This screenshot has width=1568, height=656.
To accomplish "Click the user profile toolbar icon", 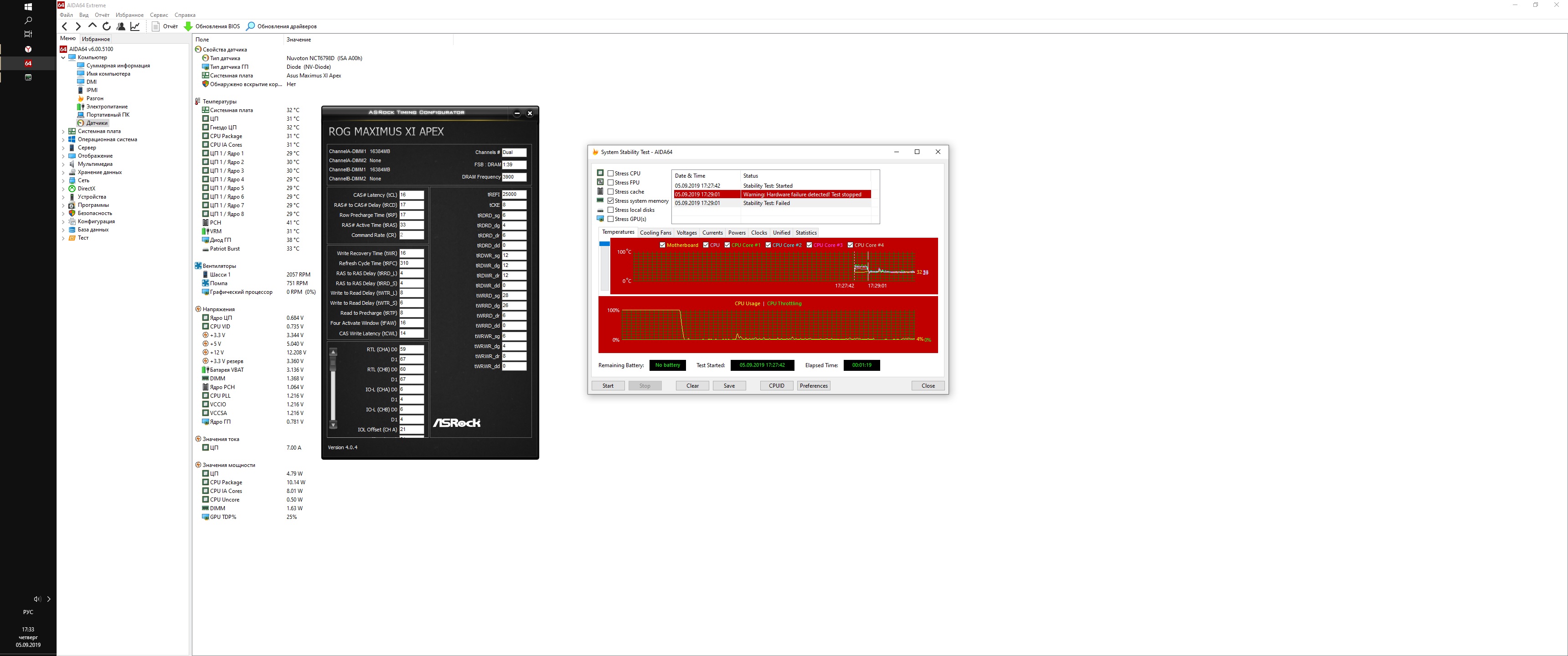I will click(121, 26).
